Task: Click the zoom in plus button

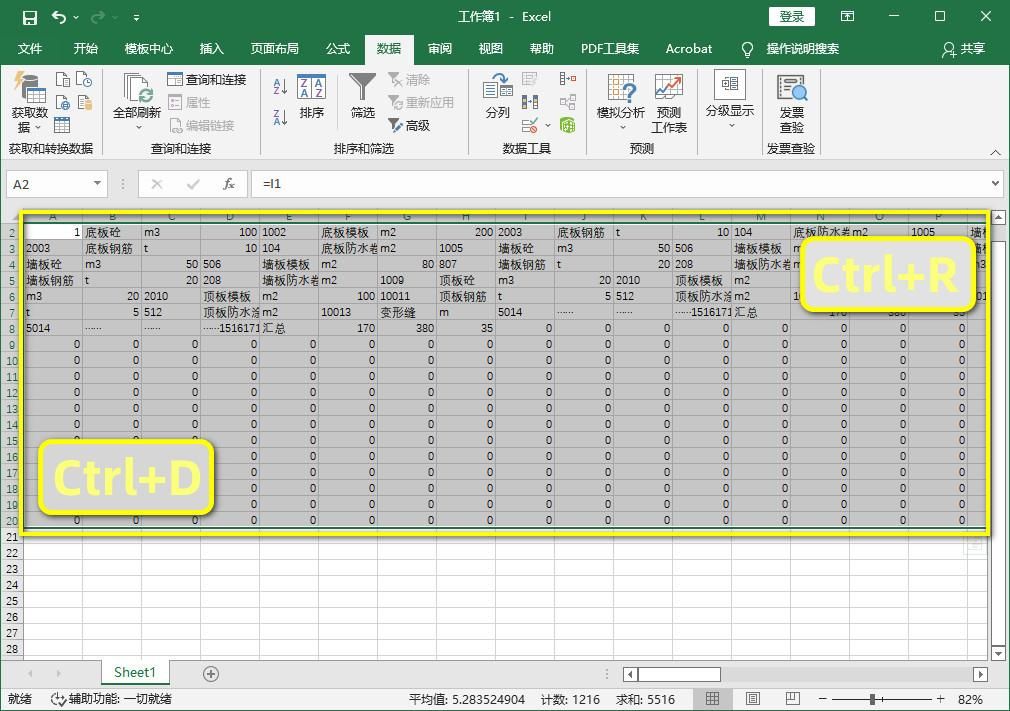Action: [x=940, y=699]
